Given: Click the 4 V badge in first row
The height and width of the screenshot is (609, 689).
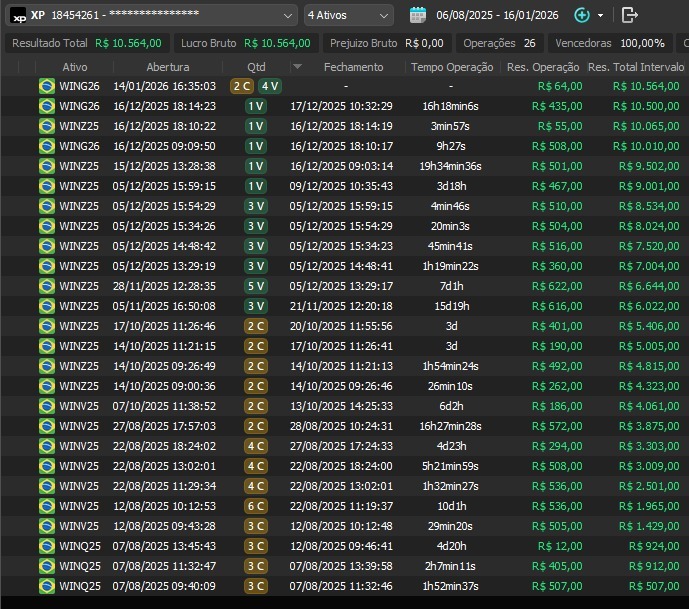Looking at the screenshot, I should click(269, 86).
